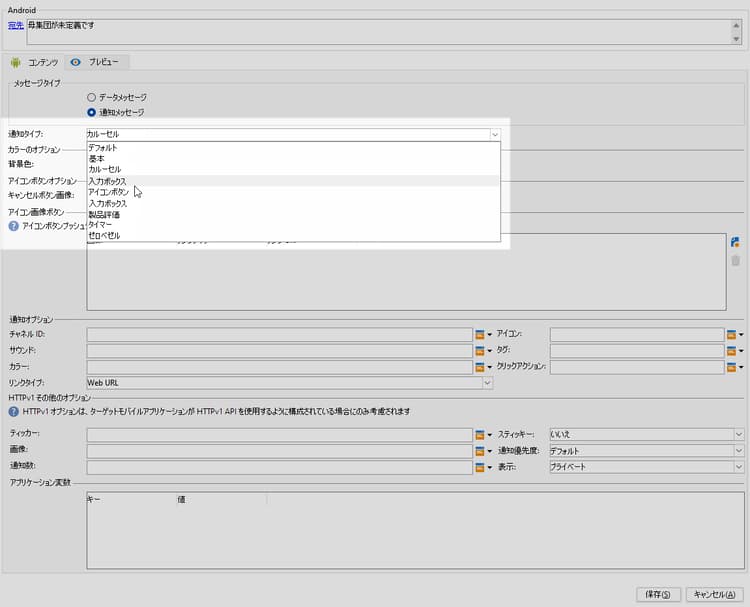The image size is (750, 607).
Task: Click the ティッカー input field
Action: click(x=280, y=435)
